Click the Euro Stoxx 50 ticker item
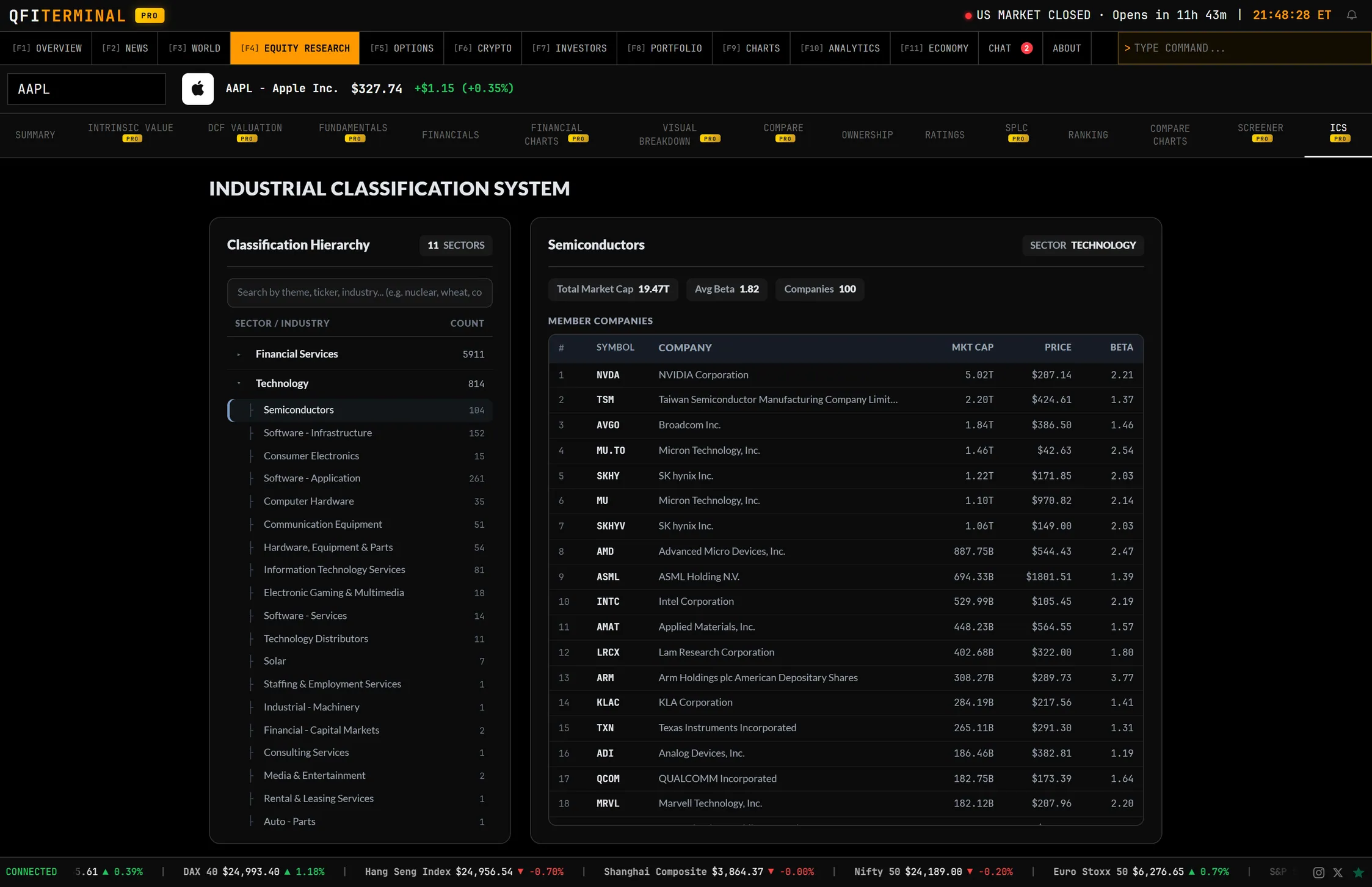This screenshot has width=1372, height=887. point(1141,872)
